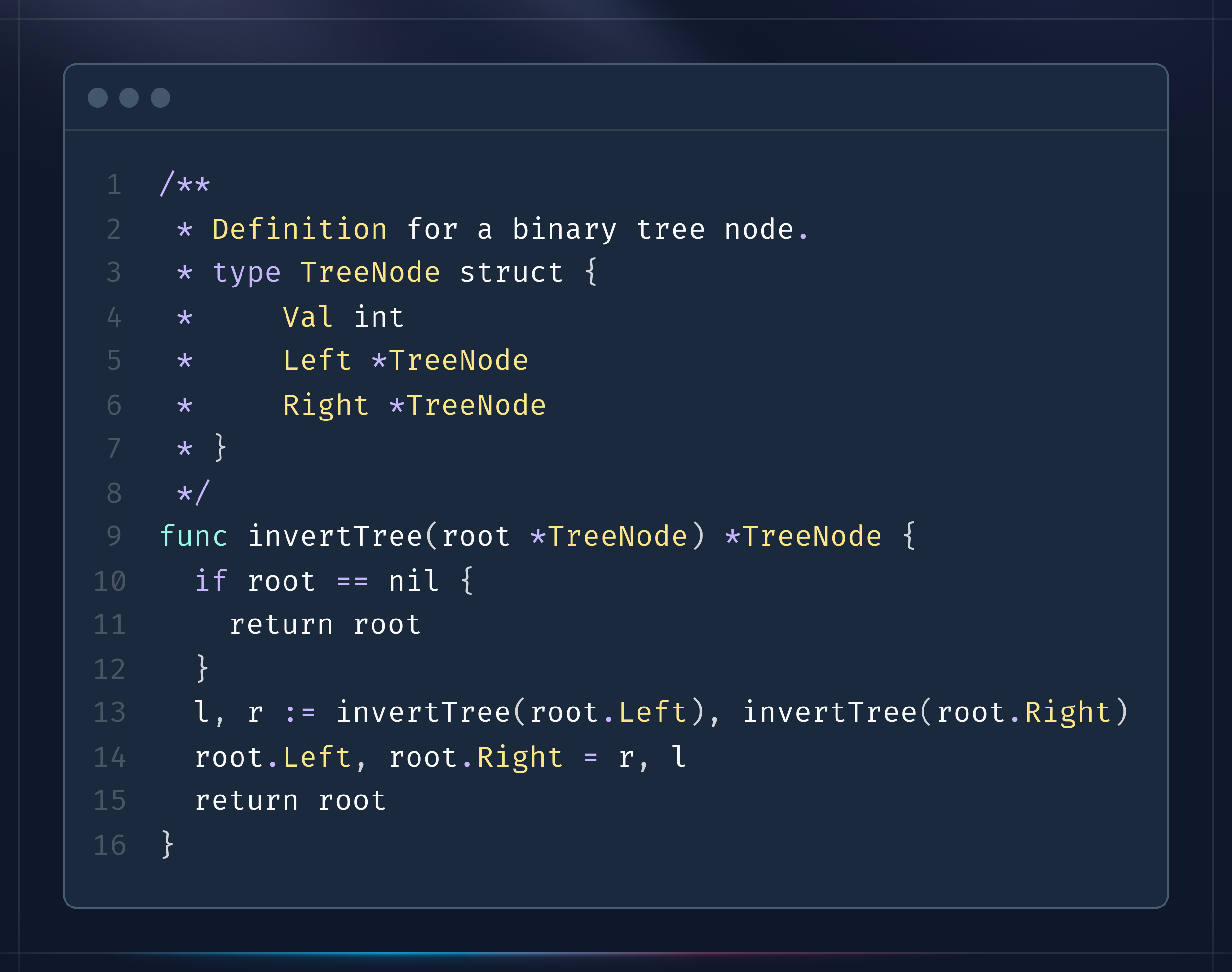Click the func keyword
Viewport: 1232px width, 972px height.
194,536
